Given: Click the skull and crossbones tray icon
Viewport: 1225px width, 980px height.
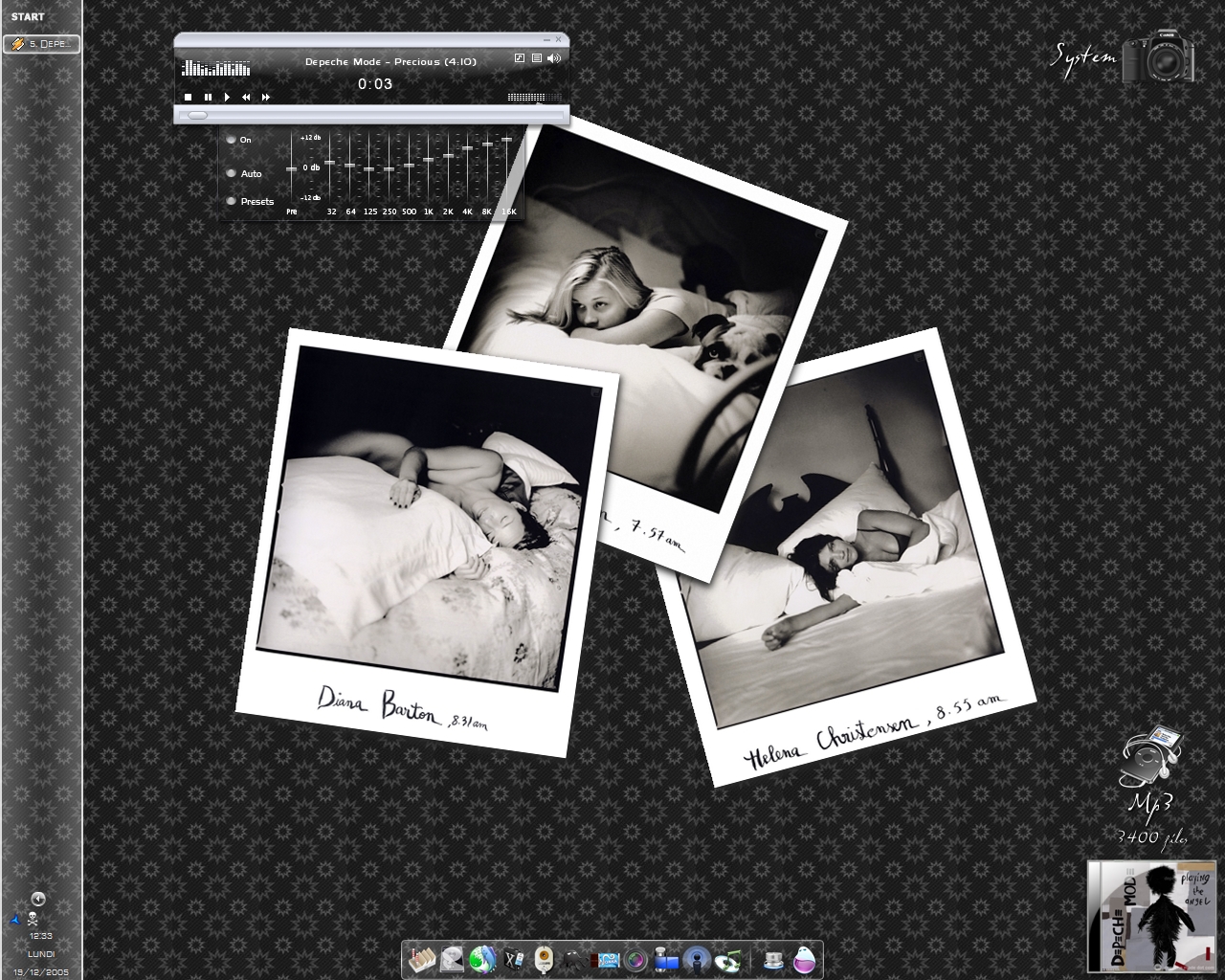Looking at the screenshot, I should click(33, 920).
